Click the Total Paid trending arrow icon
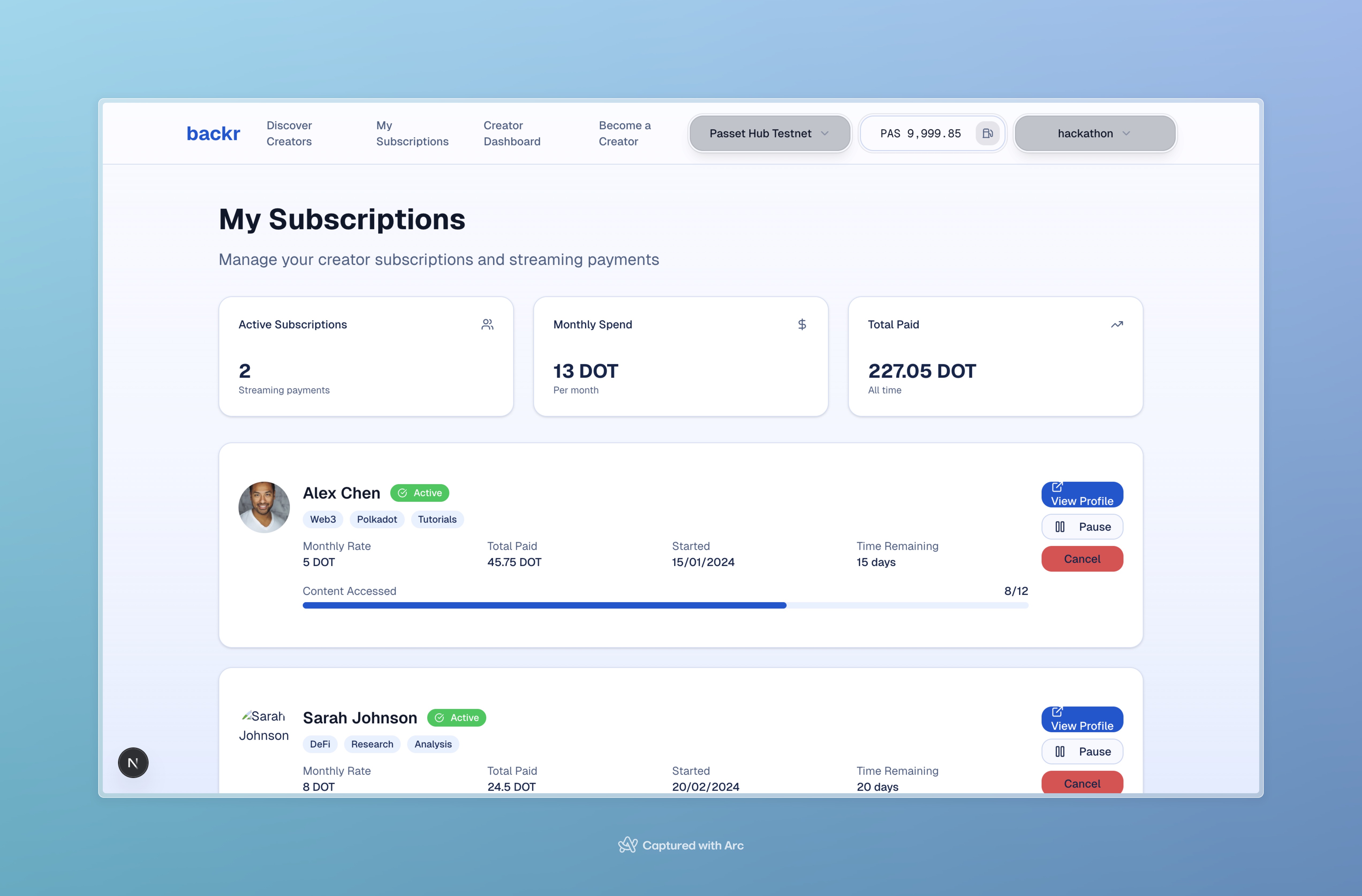The width and height of the screenshot is (1362, 896). click(x=1117, y=324)
